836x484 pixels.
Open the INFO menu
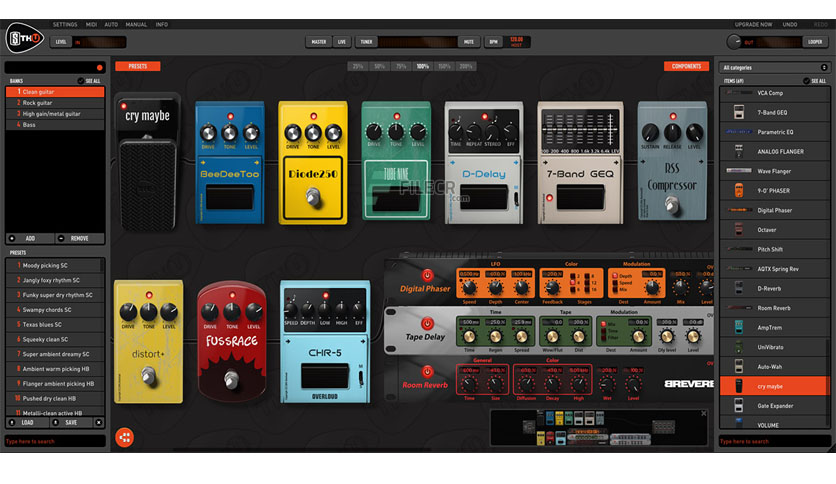(x=162, y=25)
